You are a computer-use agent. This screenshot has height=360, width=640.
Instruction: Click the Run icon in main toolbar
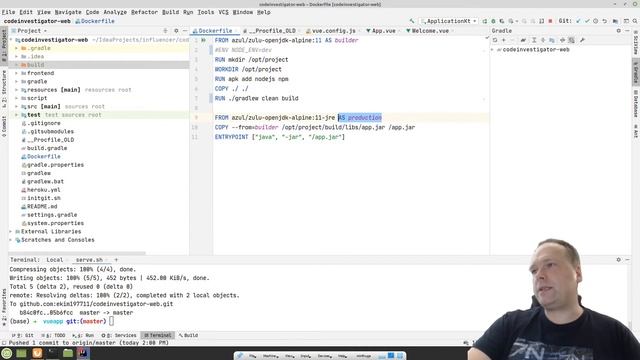pos(484,21)
